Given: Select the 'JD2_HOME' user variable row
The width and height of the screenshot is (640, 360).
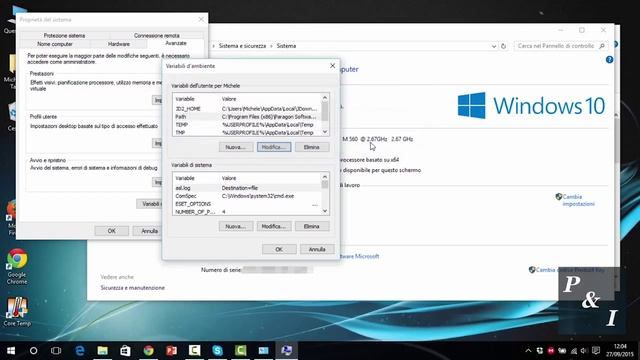Looking at the screenshot, I should point(247,109).
